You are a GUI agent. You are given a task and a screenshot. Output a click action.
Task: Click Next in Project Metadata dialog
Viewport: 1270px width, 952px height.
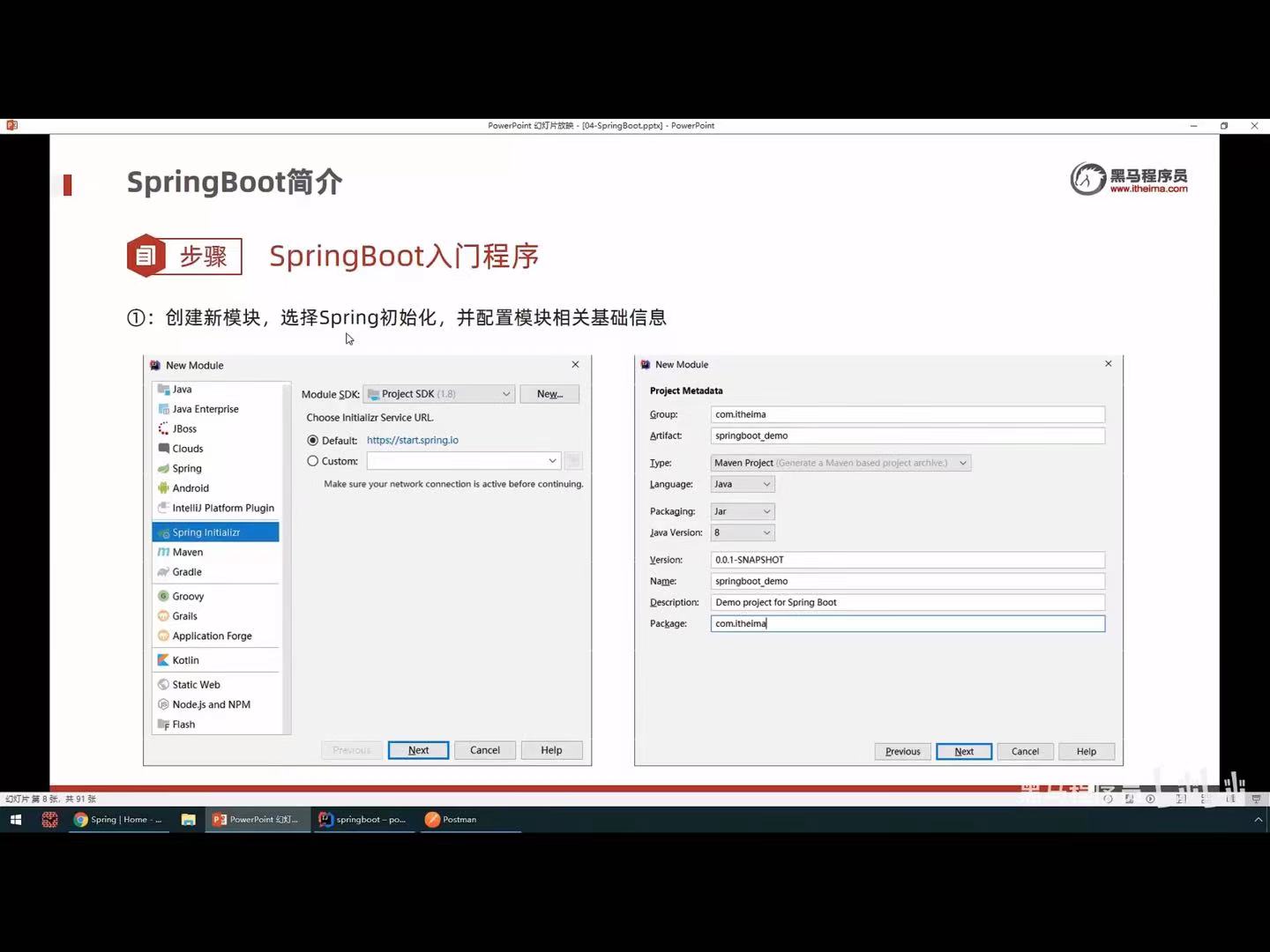[x=964, y=751]
